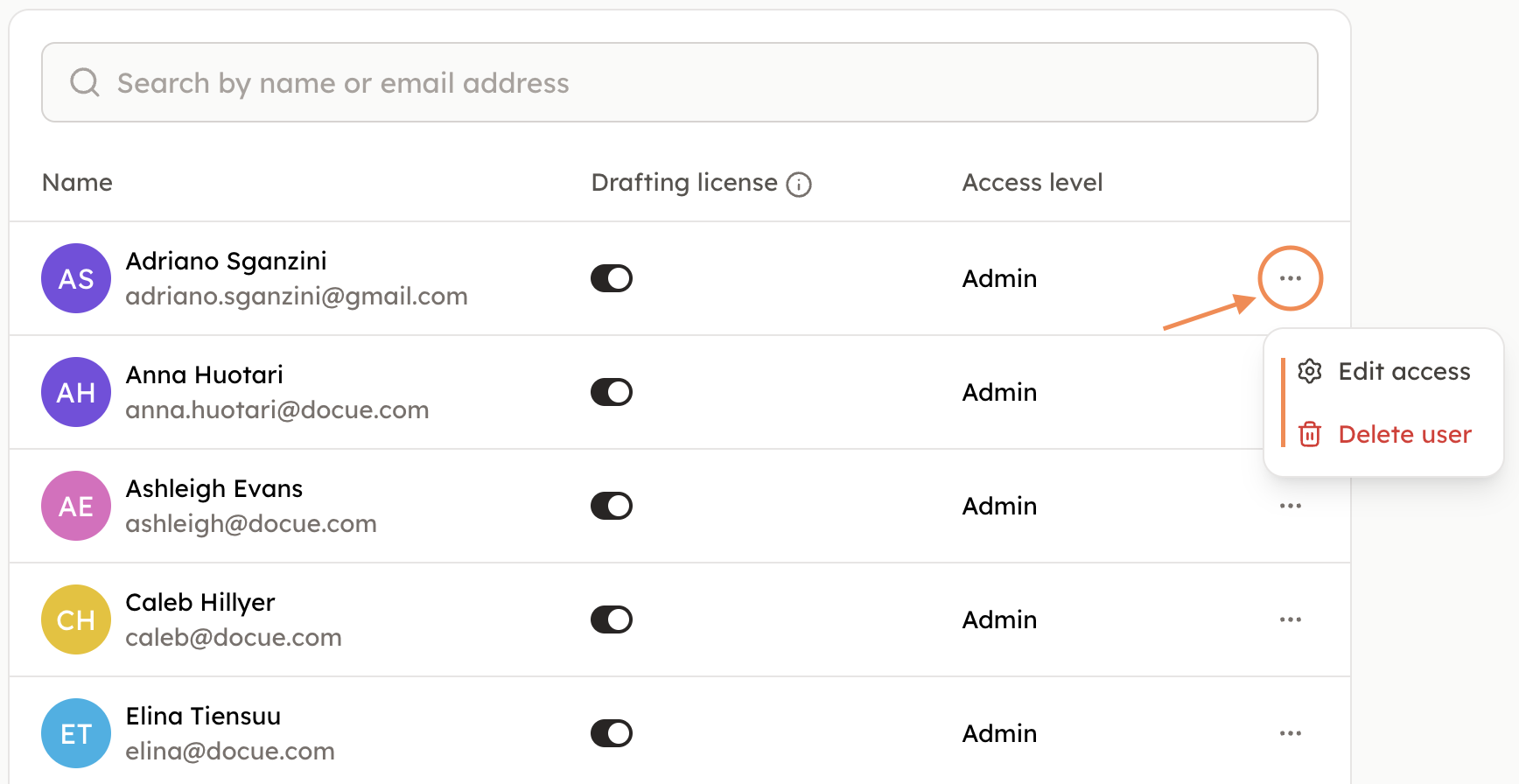This screenshot has height=784, width=1519.
Task: Click the search magnifier icon
Action: [85, 82]
